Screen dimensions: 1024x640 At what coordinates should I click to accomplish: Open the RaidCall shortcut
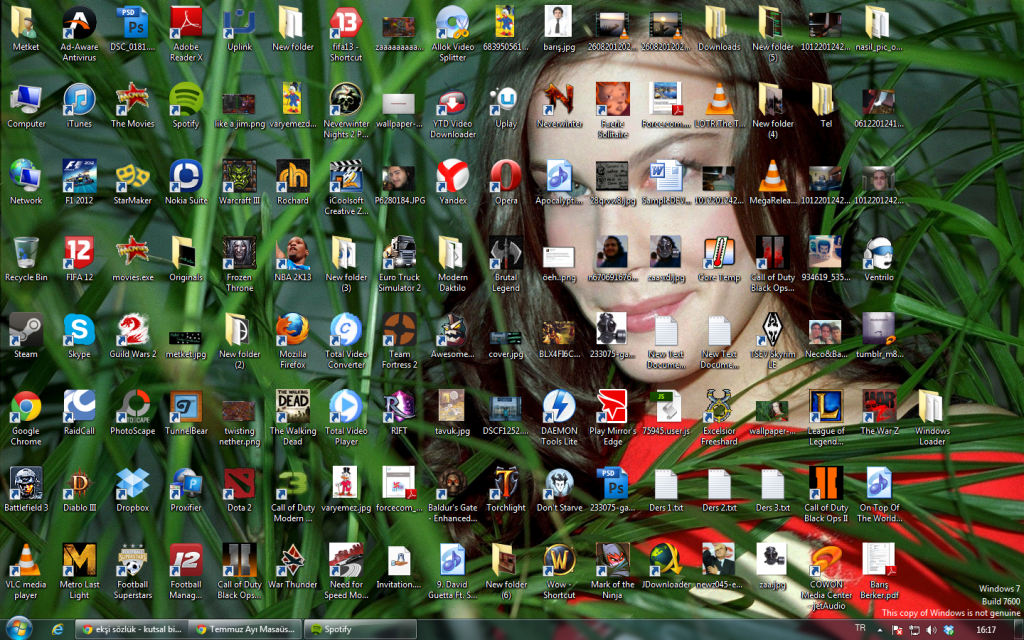pyautogui.click(x=79, y=408)
